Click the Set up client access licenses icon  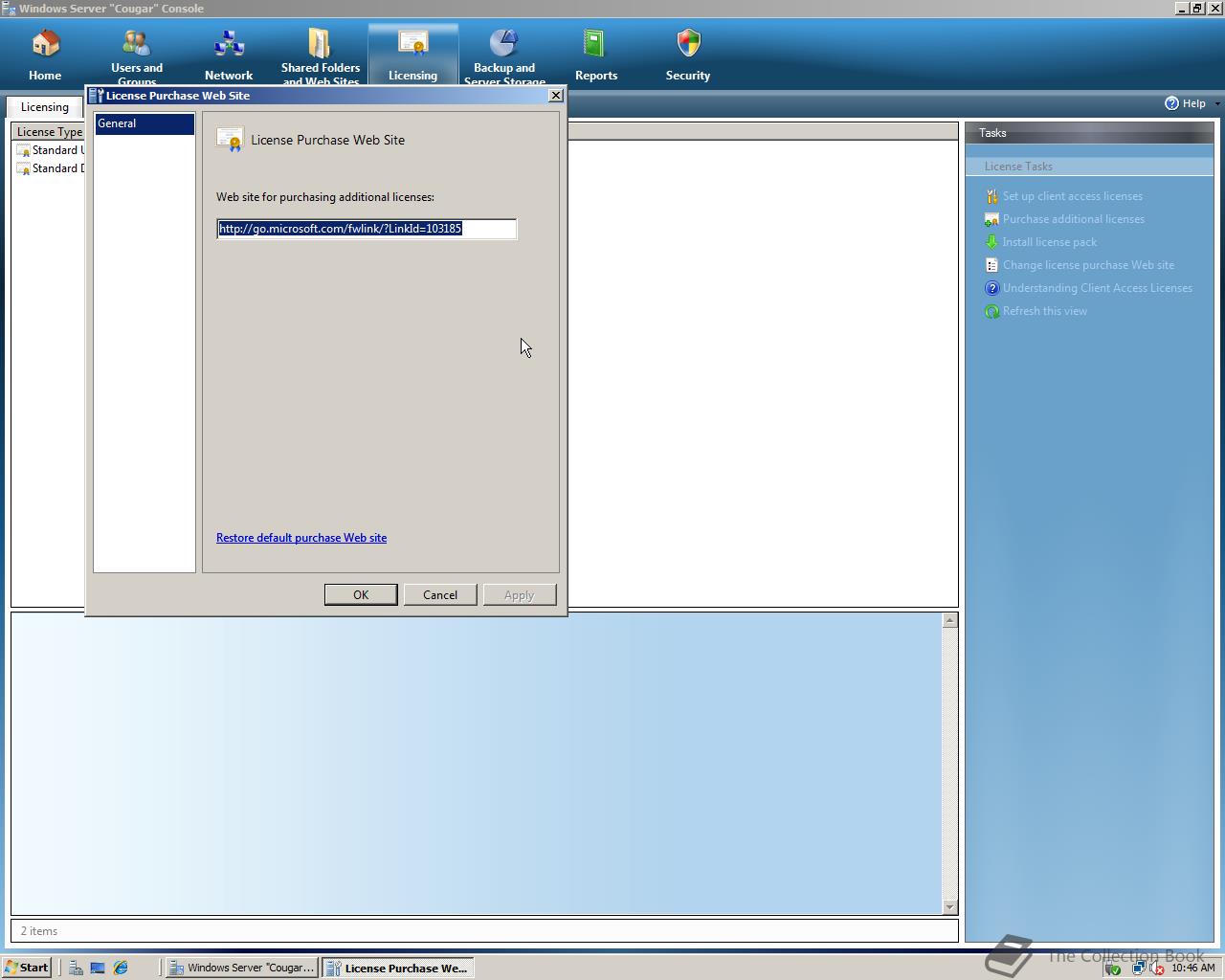pyautogui.click(x=991, y=196)
